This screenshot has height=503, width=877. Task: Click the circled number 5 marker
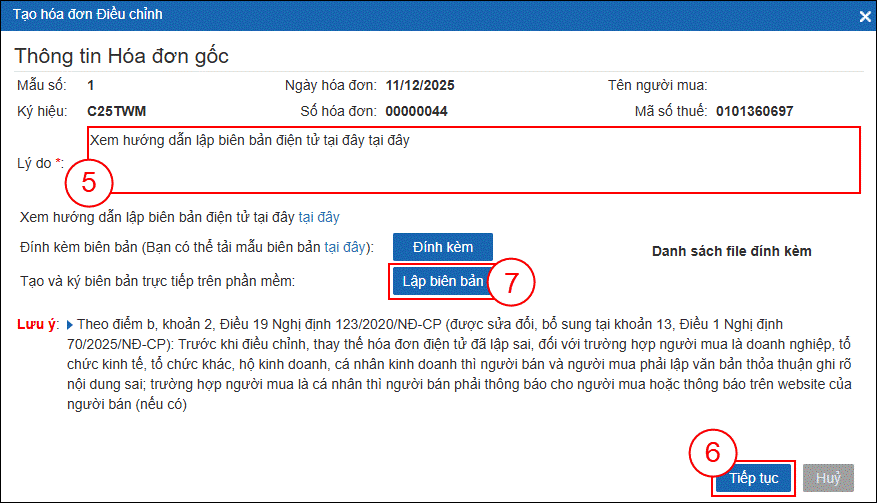click(89, 183)
